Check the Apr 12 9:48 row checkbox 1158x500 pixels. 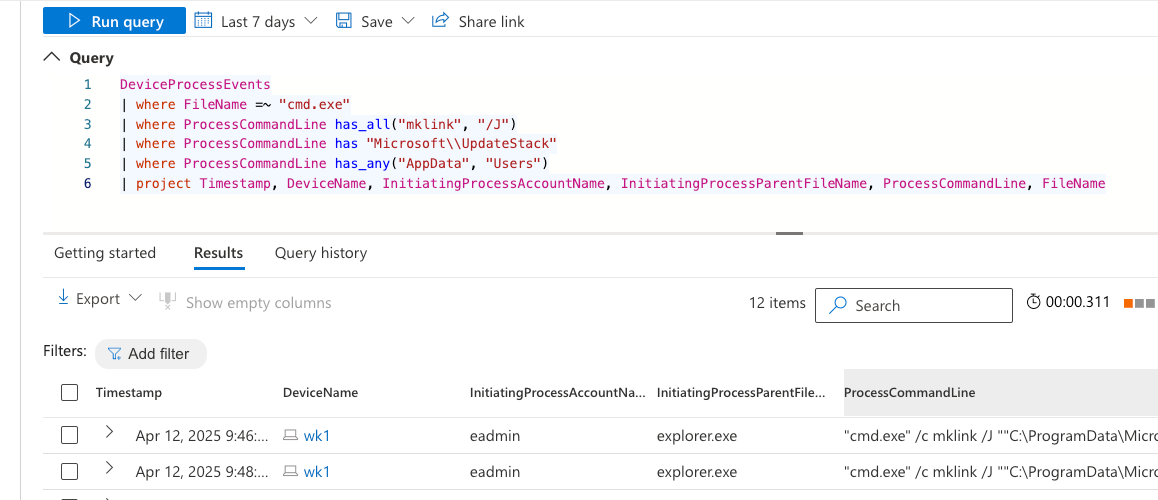(x=69, y=472)
